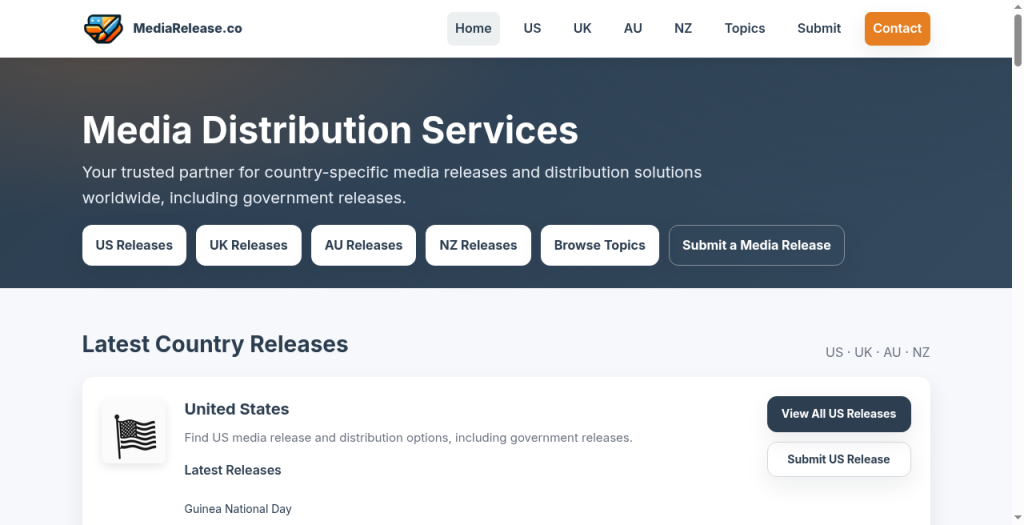Click the MediaRelease.co site name text
Image resolution: width=1024 pixels, height=525 pixels.
coord(187,29)
